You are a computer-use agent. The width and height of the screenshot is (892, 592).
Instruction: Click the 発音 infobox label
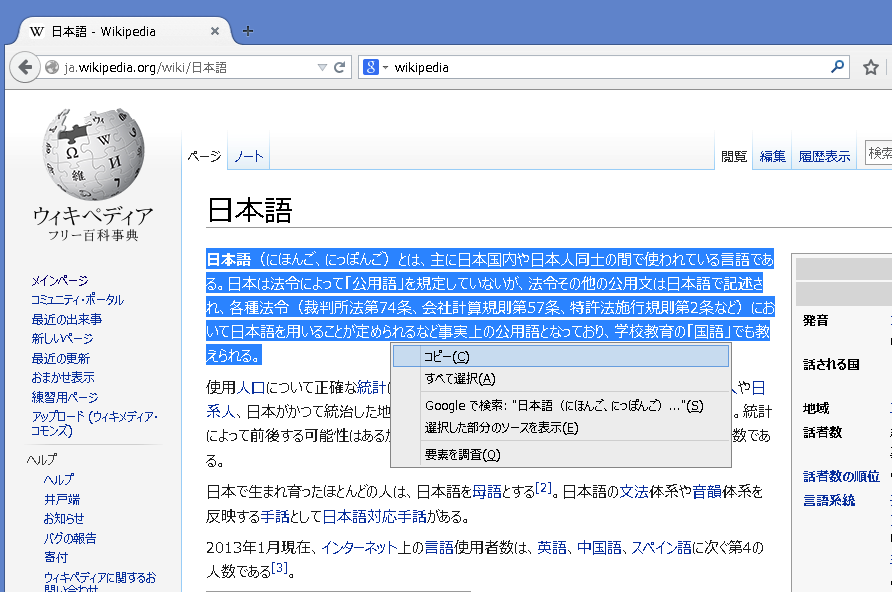click(x=815, y=321)
